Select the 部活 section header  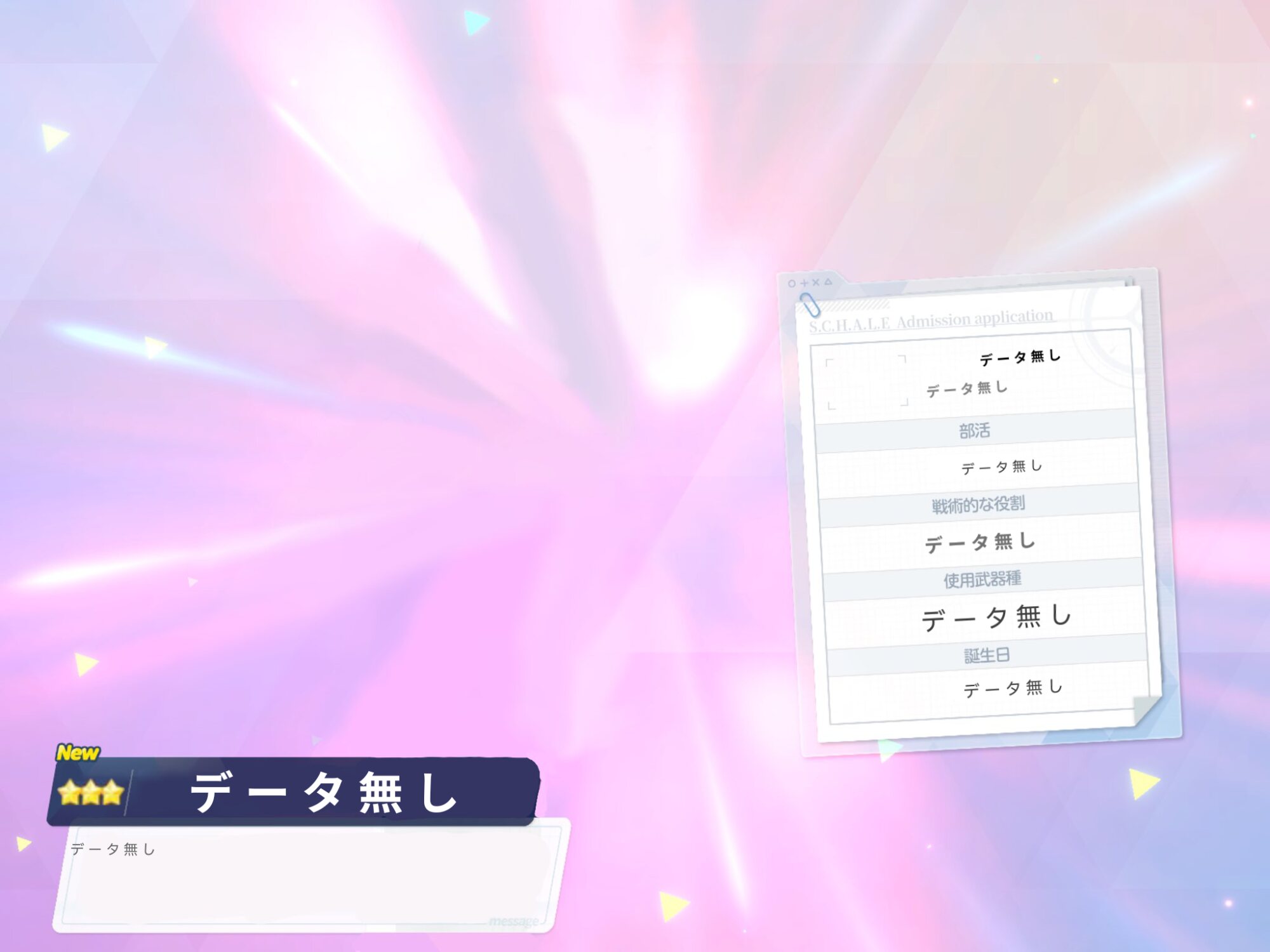click(x=974, y=431)
